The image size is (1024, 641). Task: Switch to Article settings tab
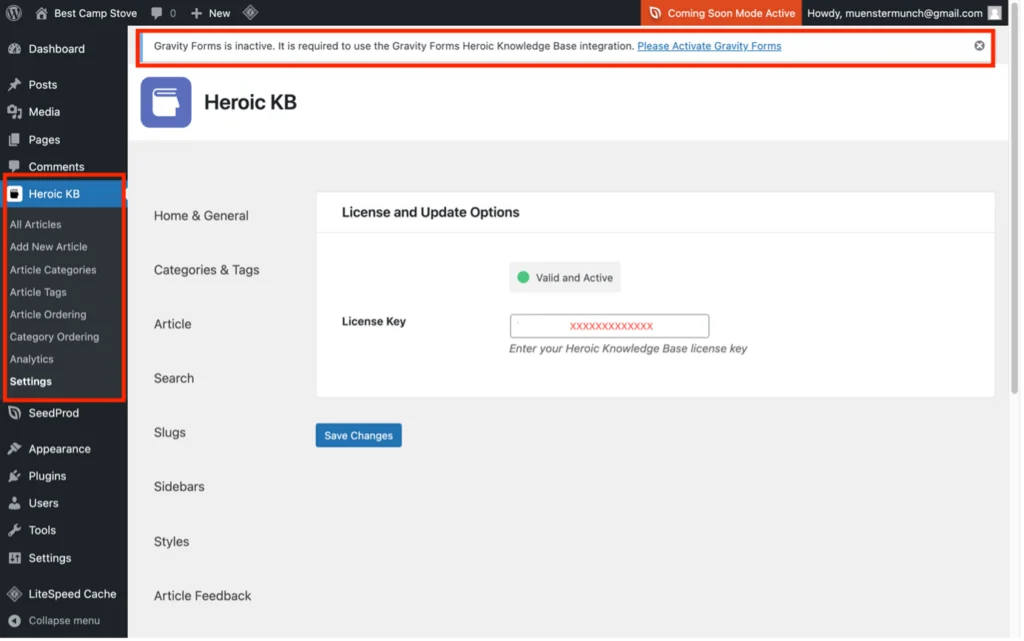(172, 324)
